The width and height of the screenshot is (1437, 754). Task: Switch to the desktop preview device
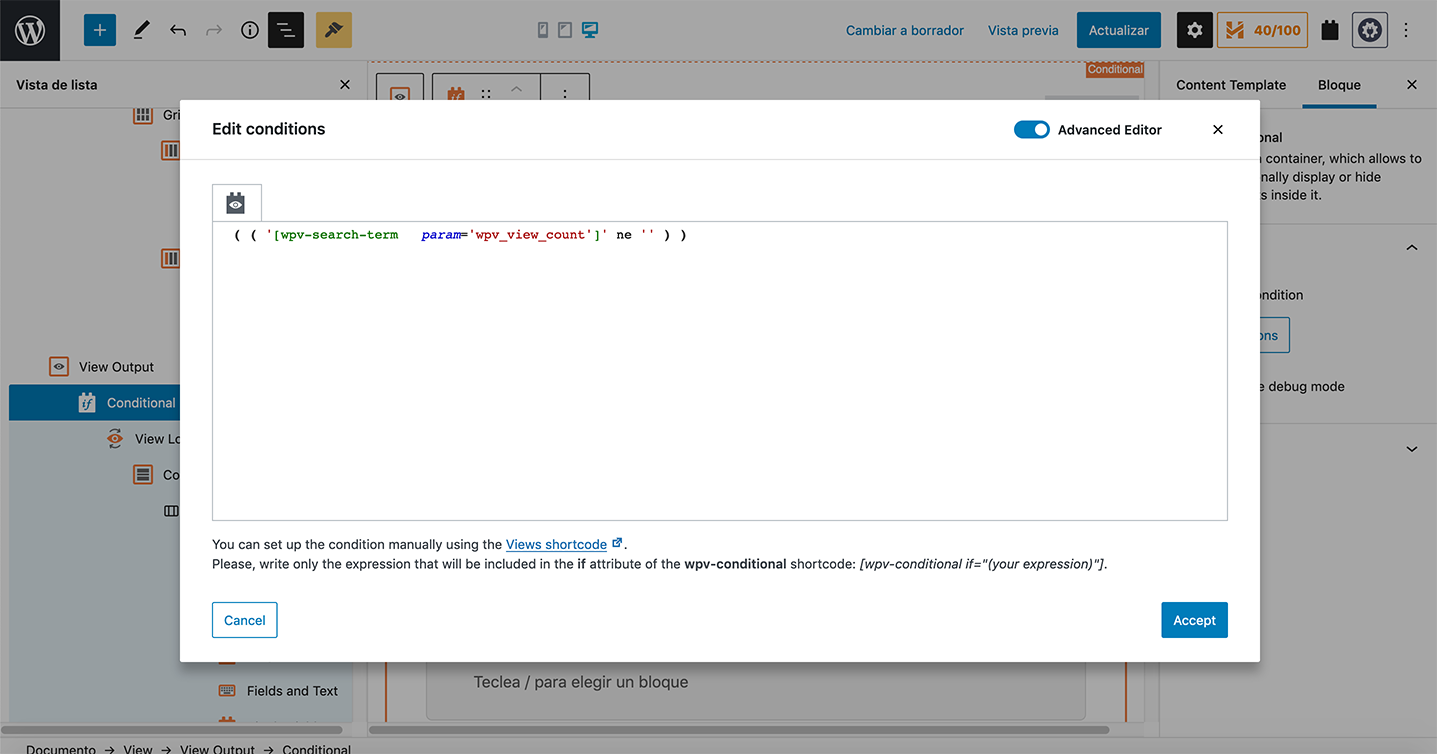pyautogui.click(x=590, y=30)
